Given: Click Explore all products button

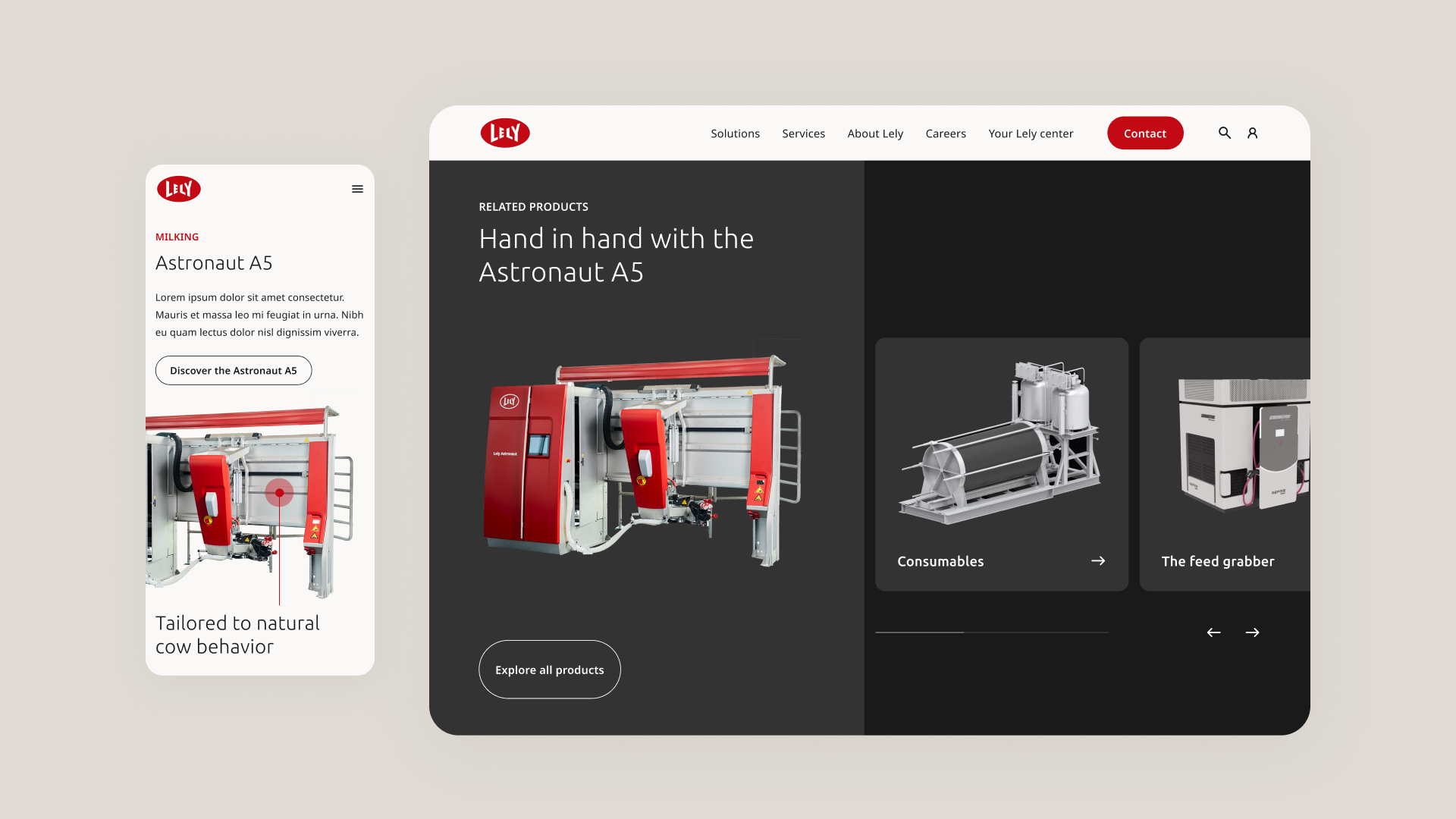Looking at the screenshot, I should click(549, 670).
